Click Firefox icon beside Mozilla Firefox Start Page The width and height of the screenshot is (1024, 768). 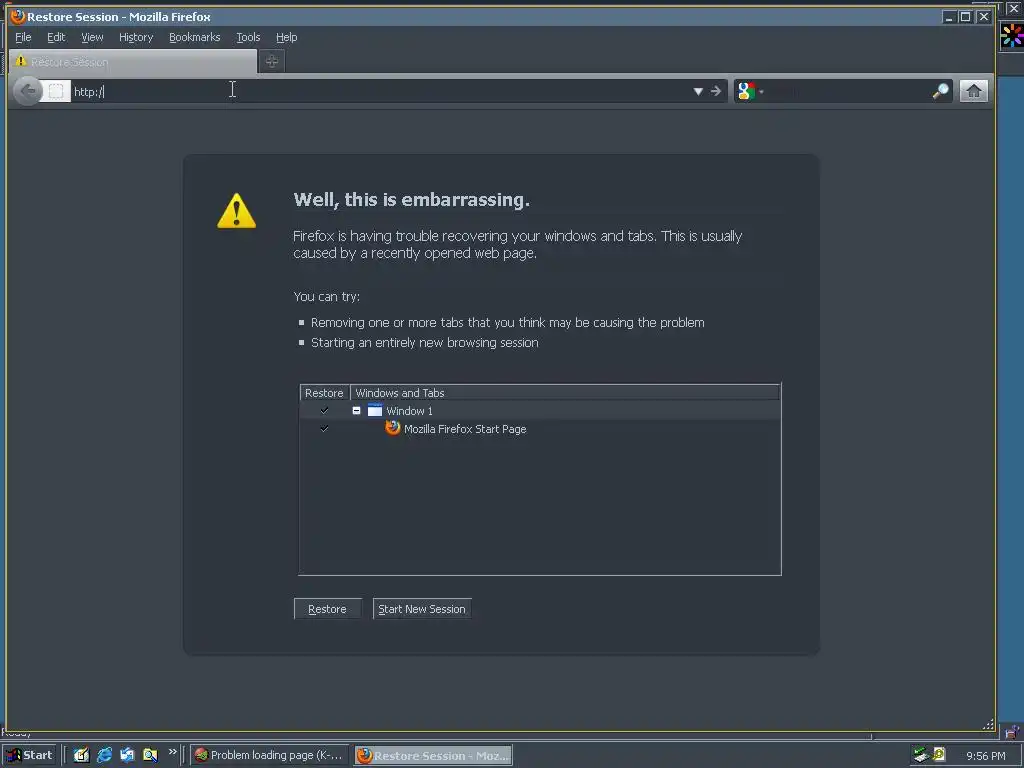click(x=392, y=428)
